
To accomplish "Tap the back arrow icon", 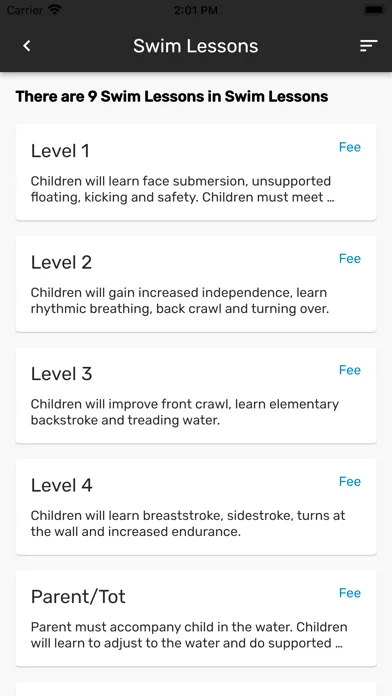I will (27, 46).
